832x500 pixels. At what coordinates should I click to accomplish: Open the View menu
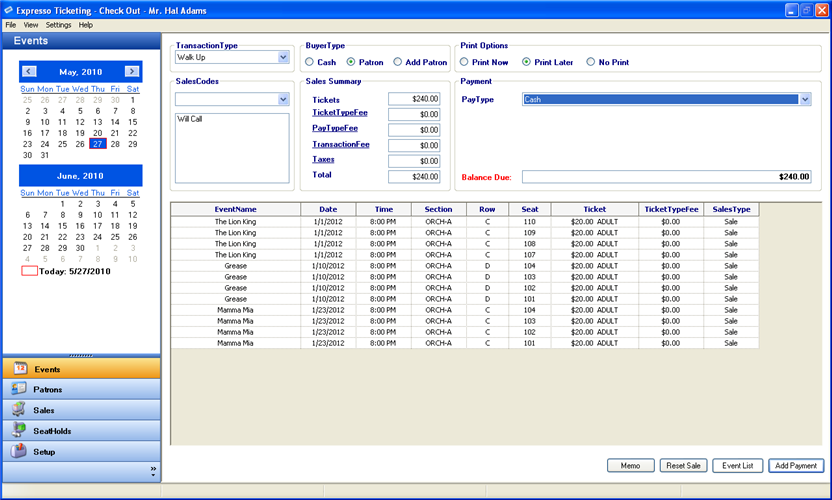click(x=31, y=25)
